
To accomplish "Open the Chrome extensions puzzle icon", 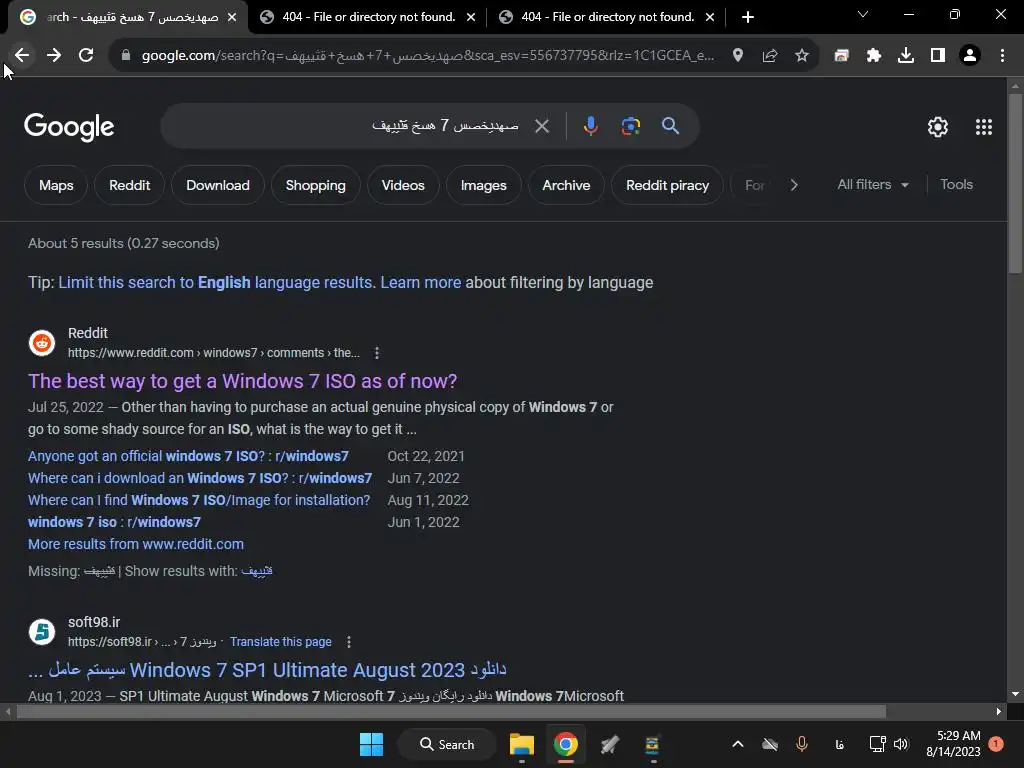I will (x=874, y=56).
